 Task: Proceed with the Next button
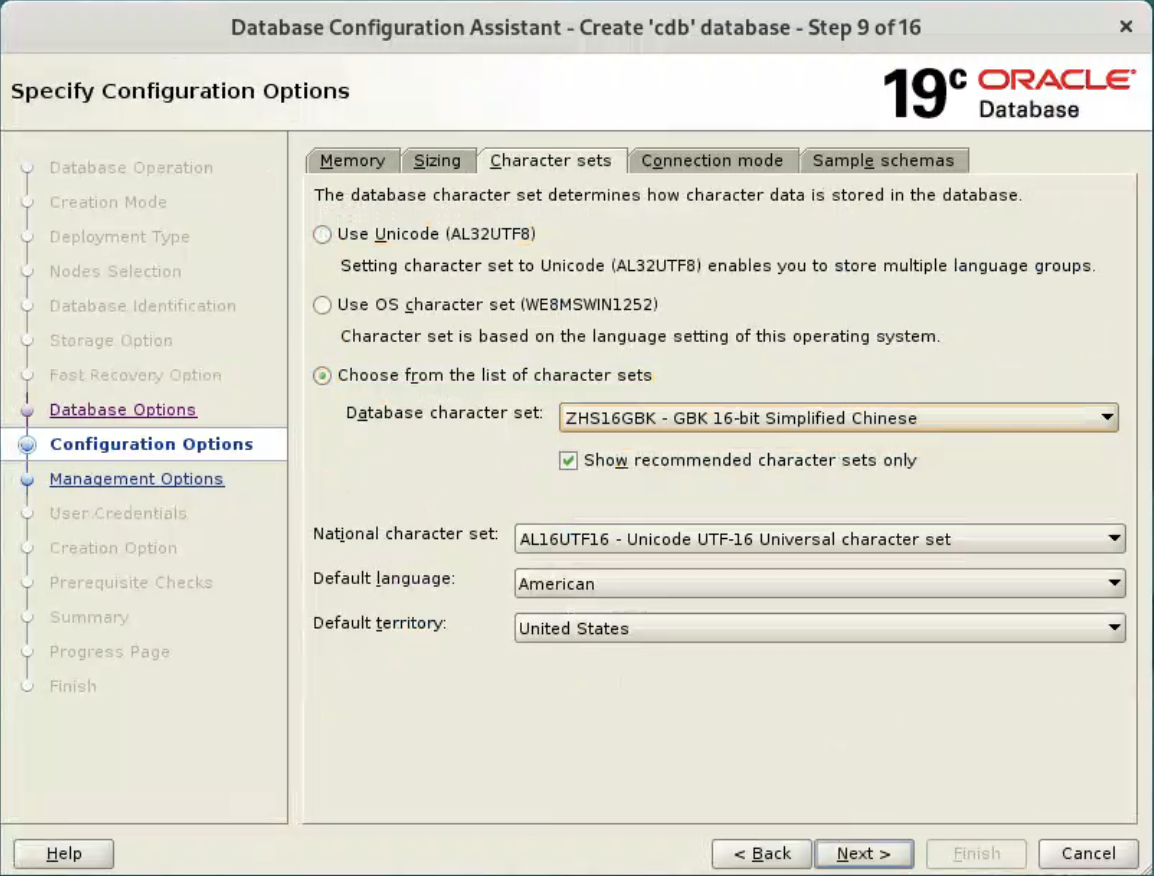[864, 853]
